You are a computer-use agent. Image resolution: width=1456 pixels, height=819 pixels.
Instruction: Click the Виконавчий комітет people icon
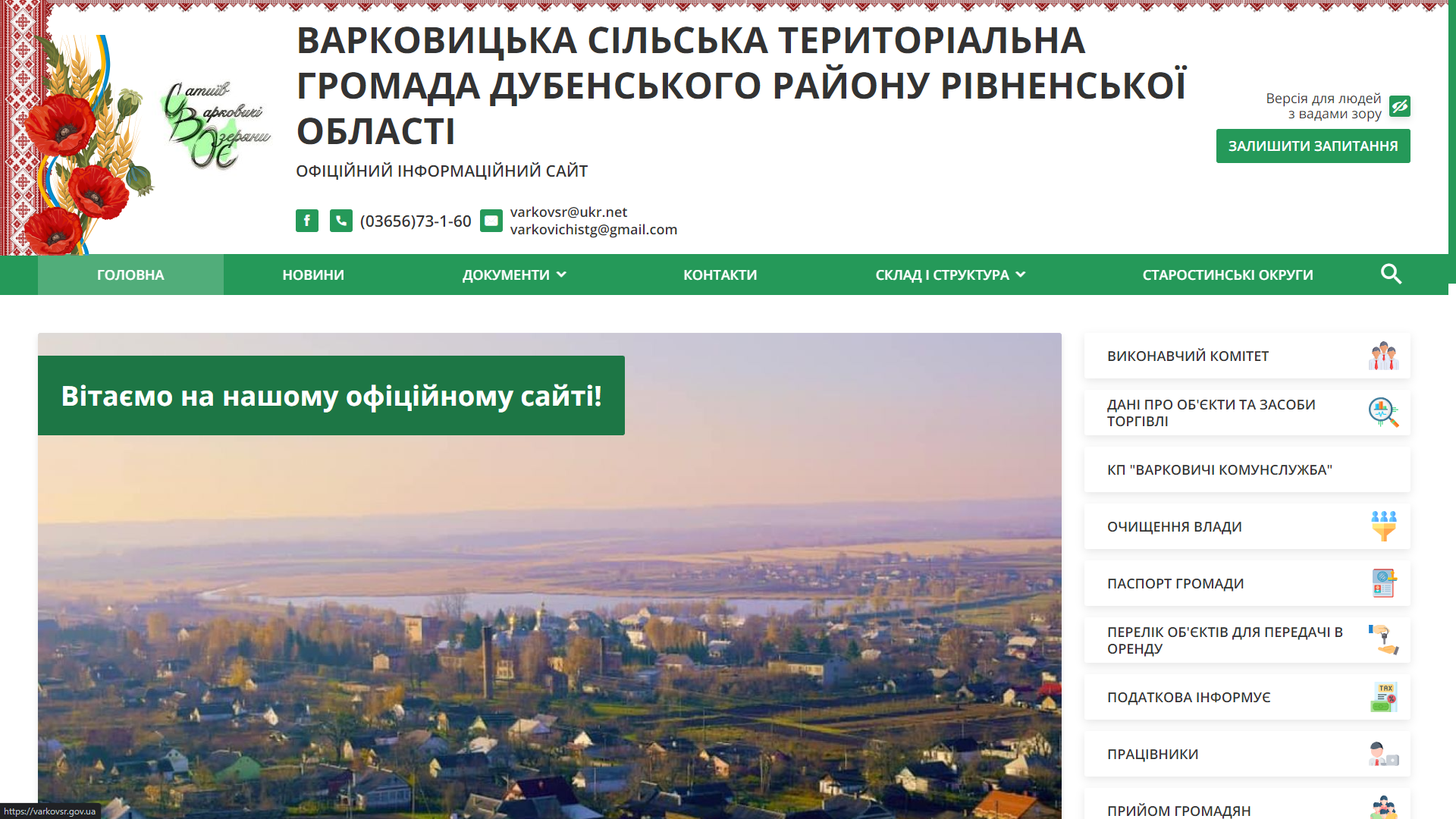[x=1383, y=356]
